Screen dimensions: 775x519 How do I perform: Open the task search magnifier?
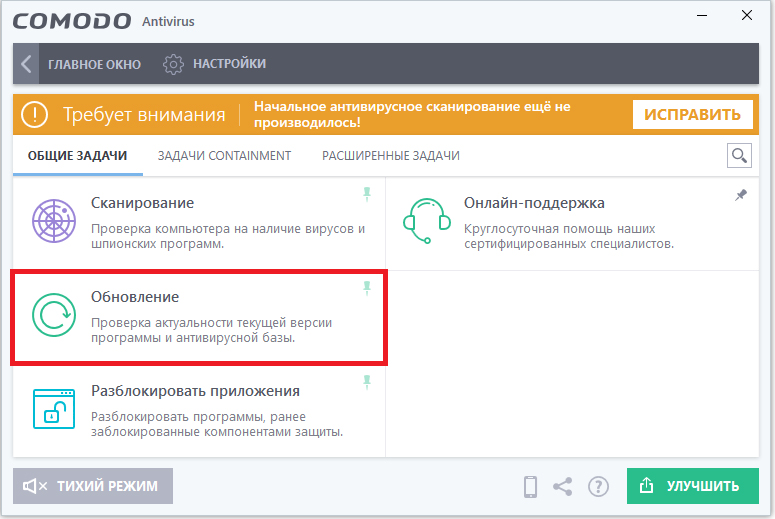(739, 156)
